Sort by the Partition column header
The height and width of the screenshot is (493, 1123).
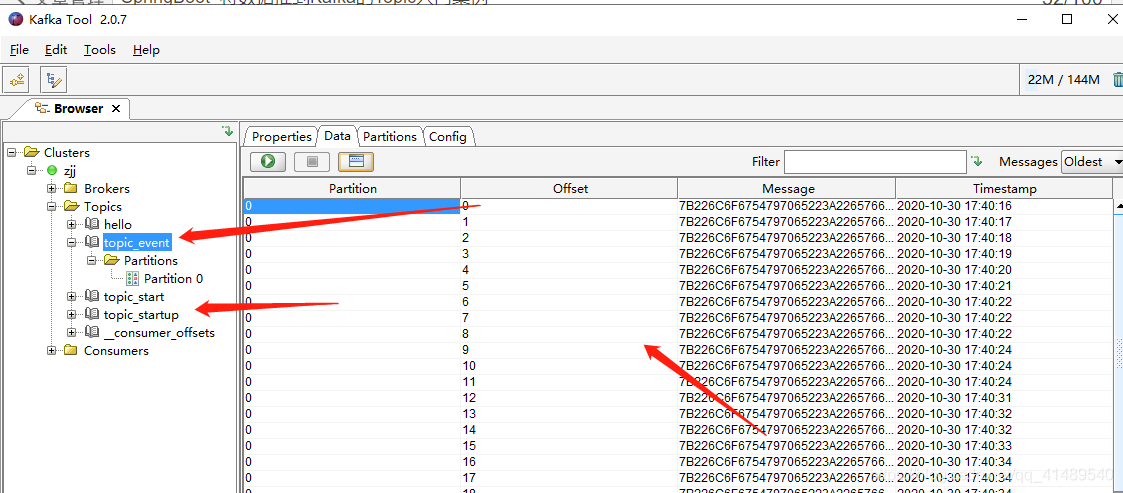click(x=352, y=188)
